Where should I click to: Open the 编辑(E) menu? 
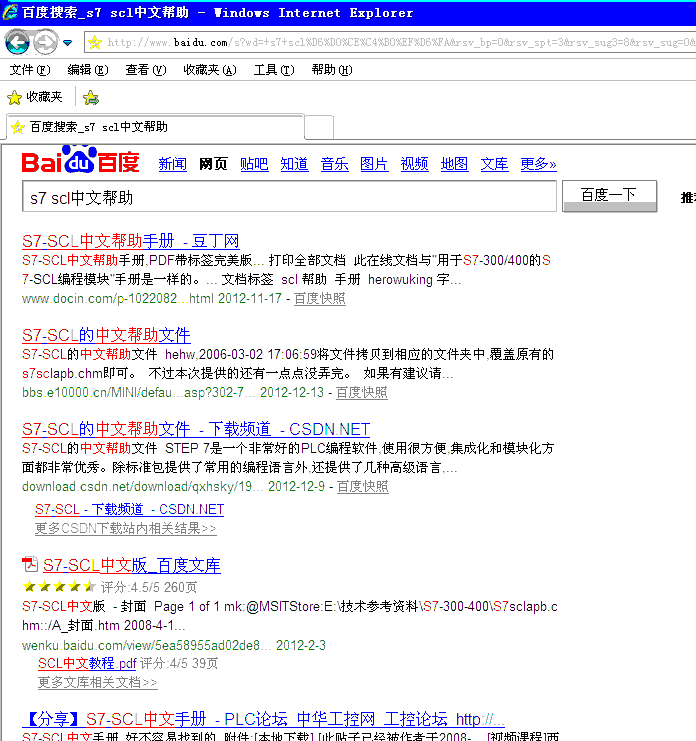(x=88, y=70)
